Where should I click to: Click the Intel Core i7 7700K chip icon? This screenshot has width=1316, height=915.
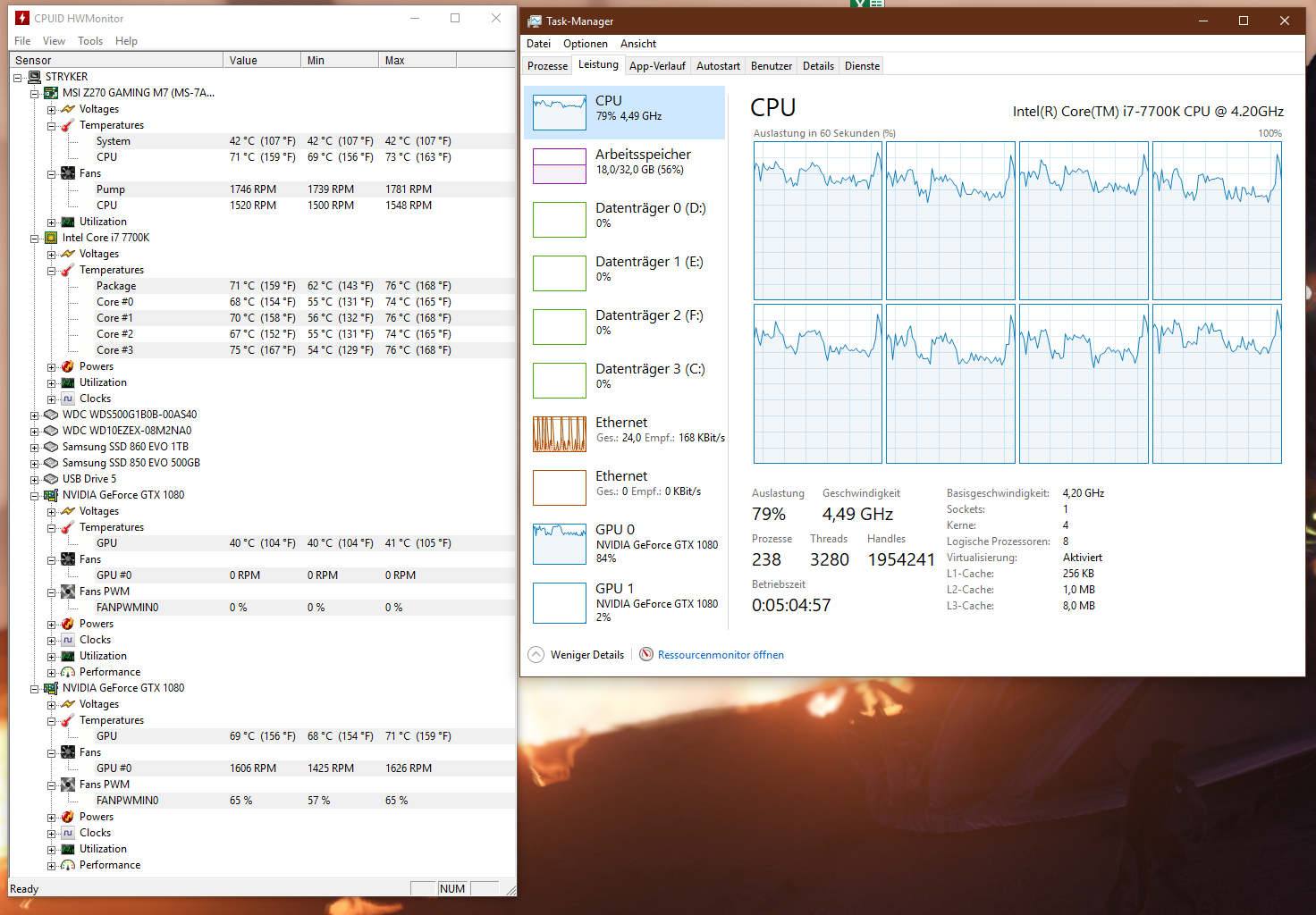tap(51, 238)
